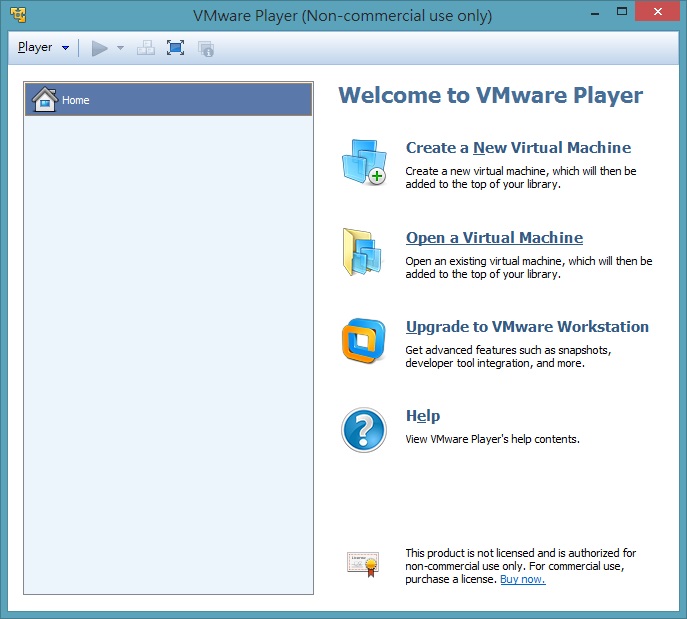Screen dimensions: 687x619
Task: Click the VMware Player title bar icon
Action: click(18, 14)
